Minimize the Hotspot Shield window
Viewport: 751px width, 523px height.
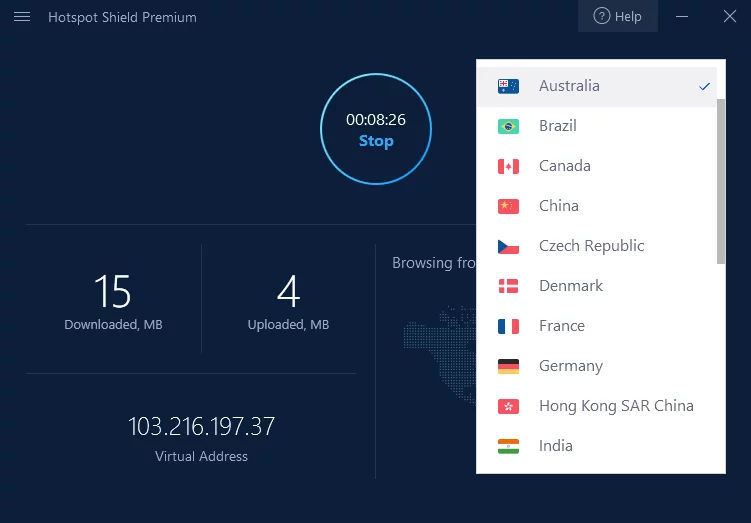click(x=682, y=16)
